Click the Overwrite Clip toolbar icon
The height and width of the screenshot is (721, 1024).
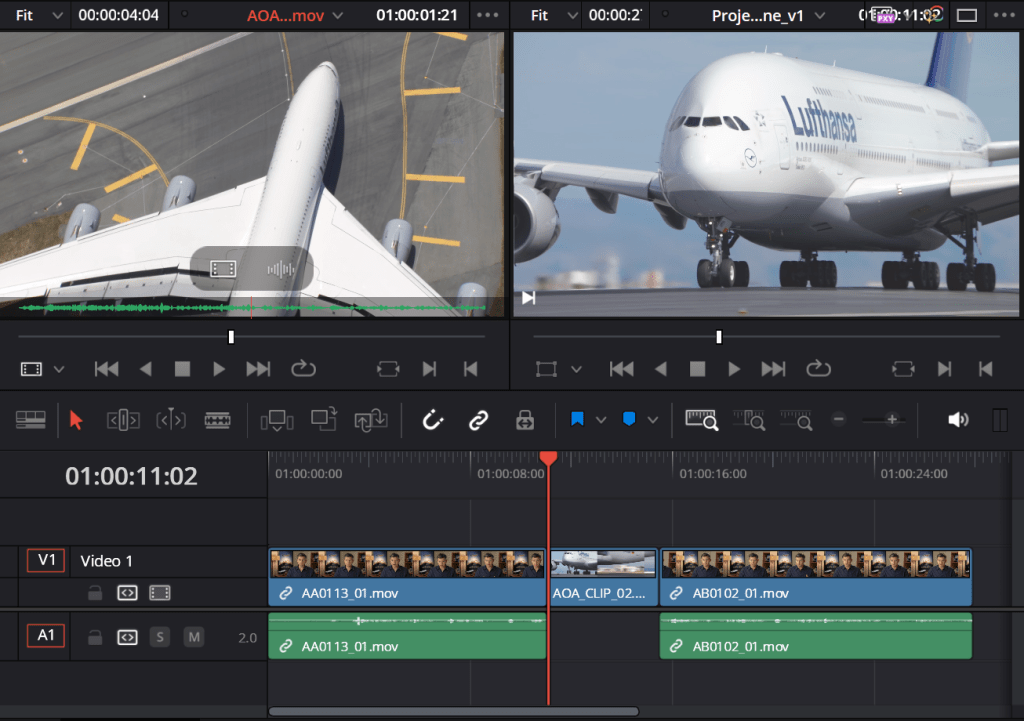tap(323, 421)
